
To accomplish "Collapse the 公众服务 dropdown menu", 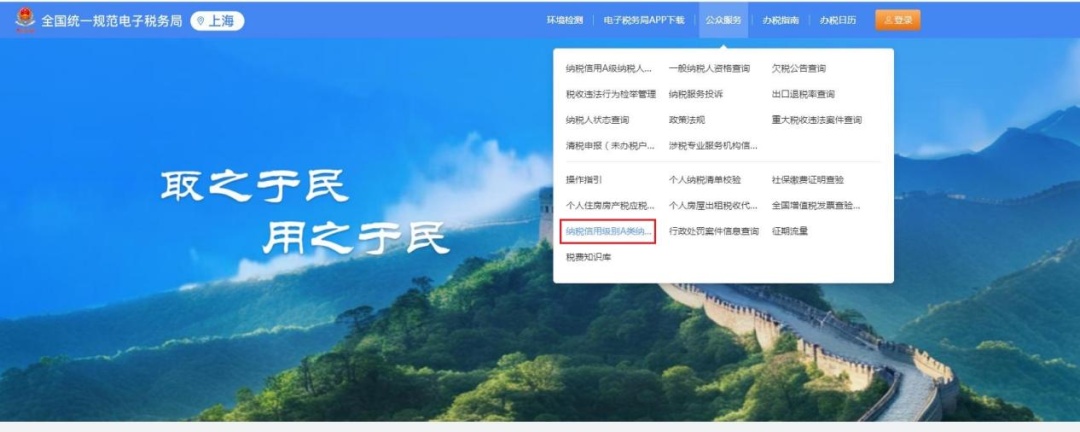I will tap(723, 20).
